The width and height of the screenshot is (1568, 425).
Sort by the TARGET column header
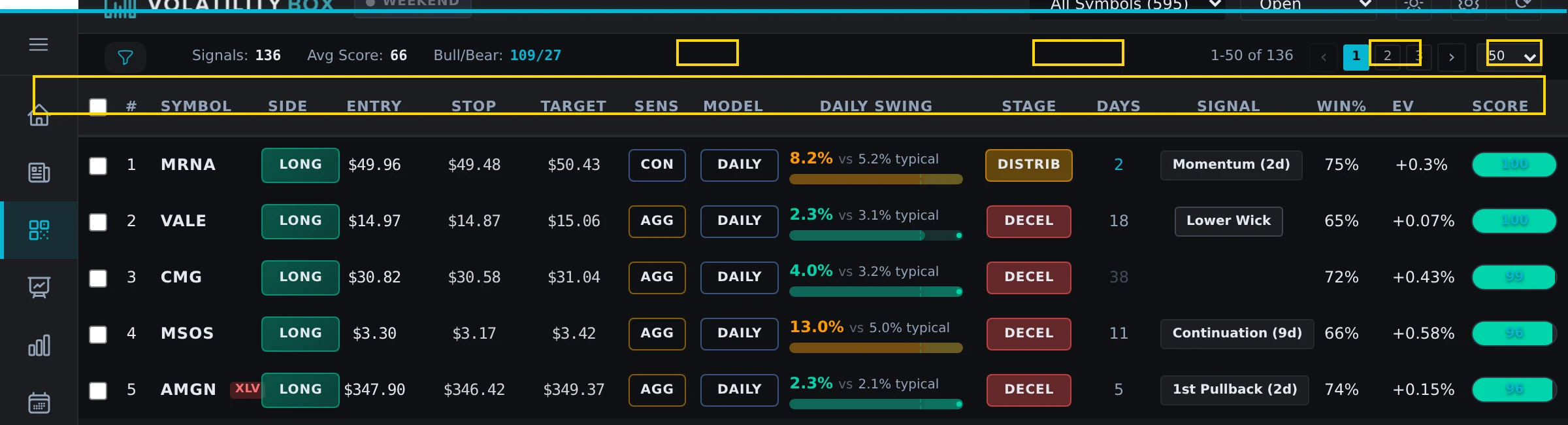pyautogui.click(x=573, y=106)
